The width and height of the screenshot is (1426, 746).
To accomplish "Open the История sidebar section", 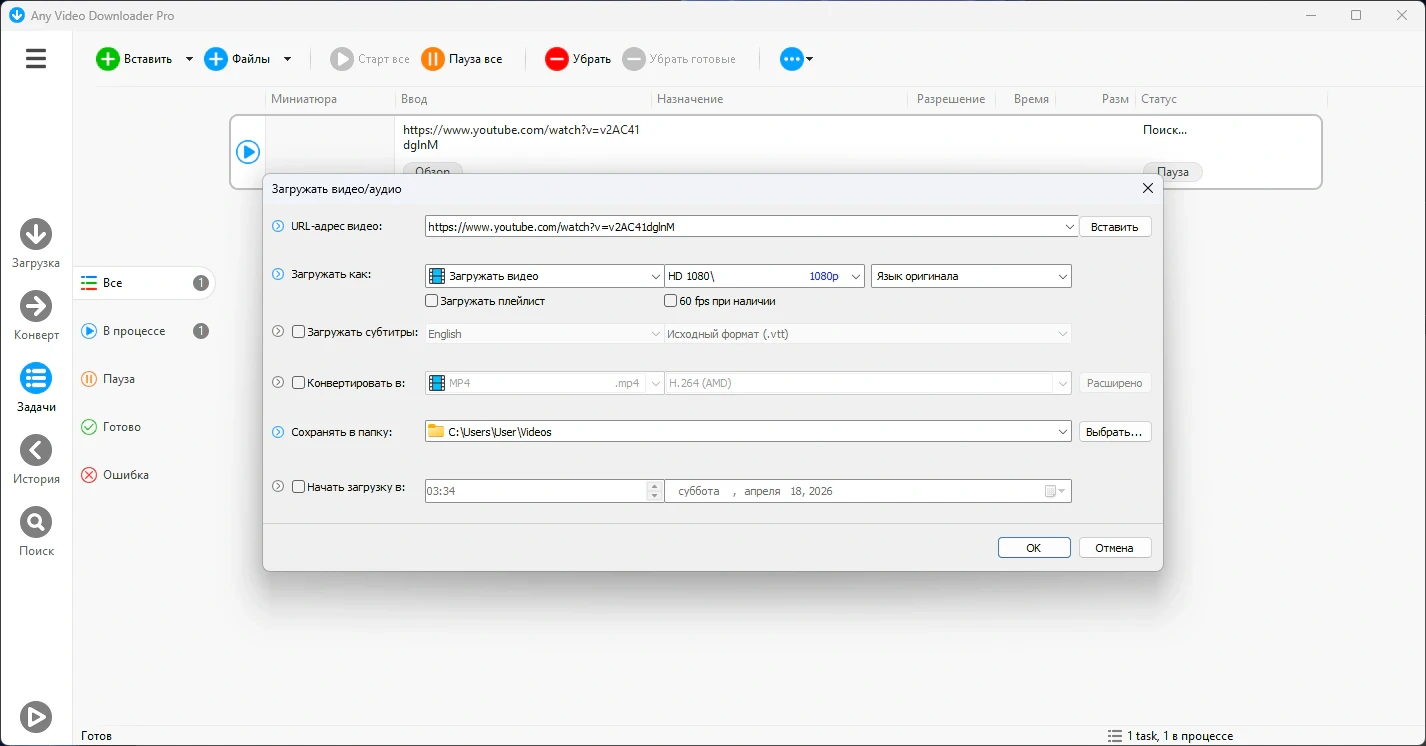I will click(x=36, y=460).
